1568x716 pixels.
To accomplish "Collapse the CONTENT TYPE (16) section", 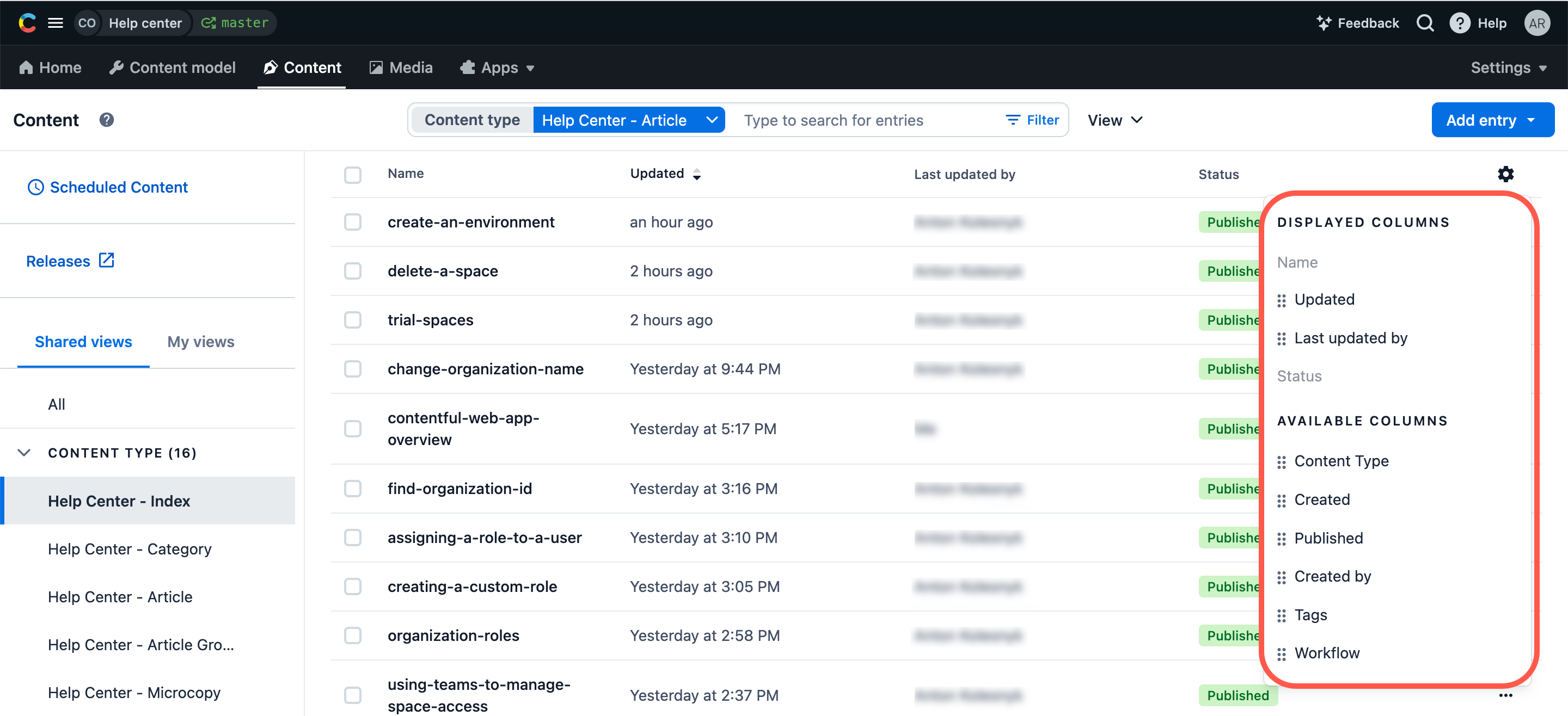I will tap(24, 453).
